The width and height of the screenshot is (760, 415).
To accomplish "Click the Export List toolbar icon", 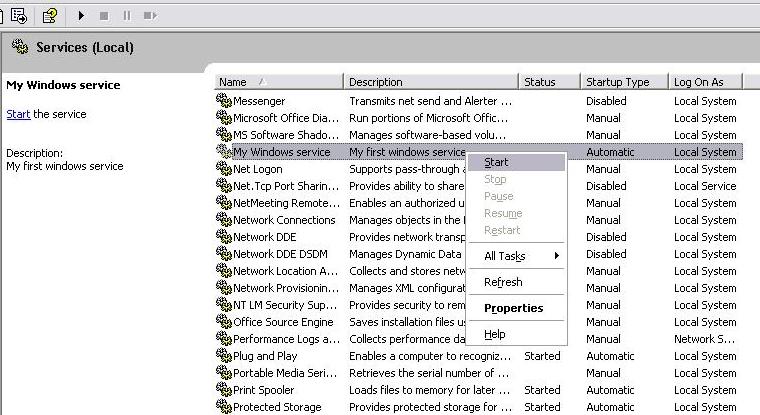I will pyautogui.click(x=19, y=16).
